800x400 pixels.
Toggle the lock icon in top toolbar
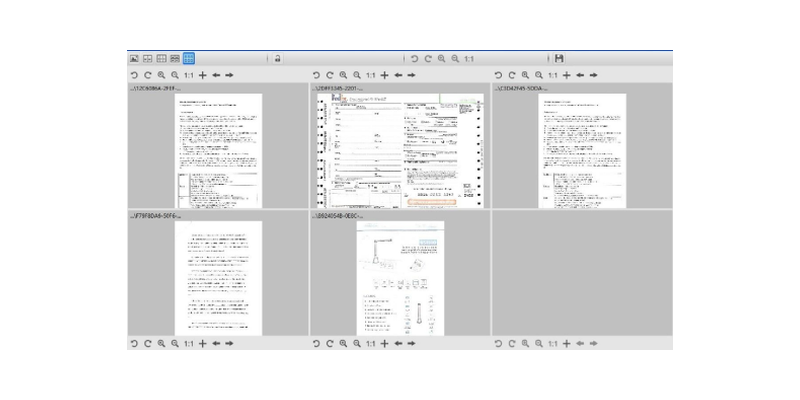pos(277,59)
